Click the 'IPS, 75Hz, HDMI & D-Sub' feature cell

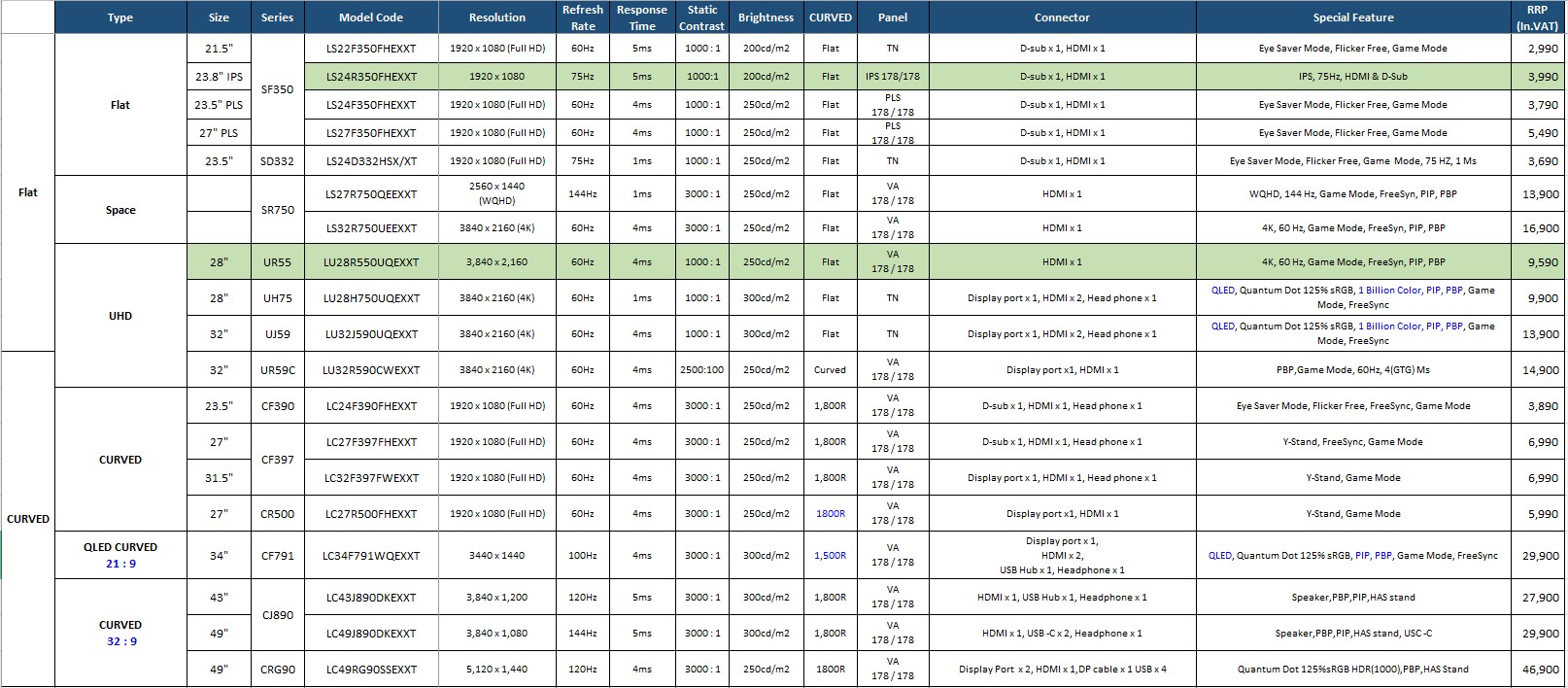coord(1353,77)
